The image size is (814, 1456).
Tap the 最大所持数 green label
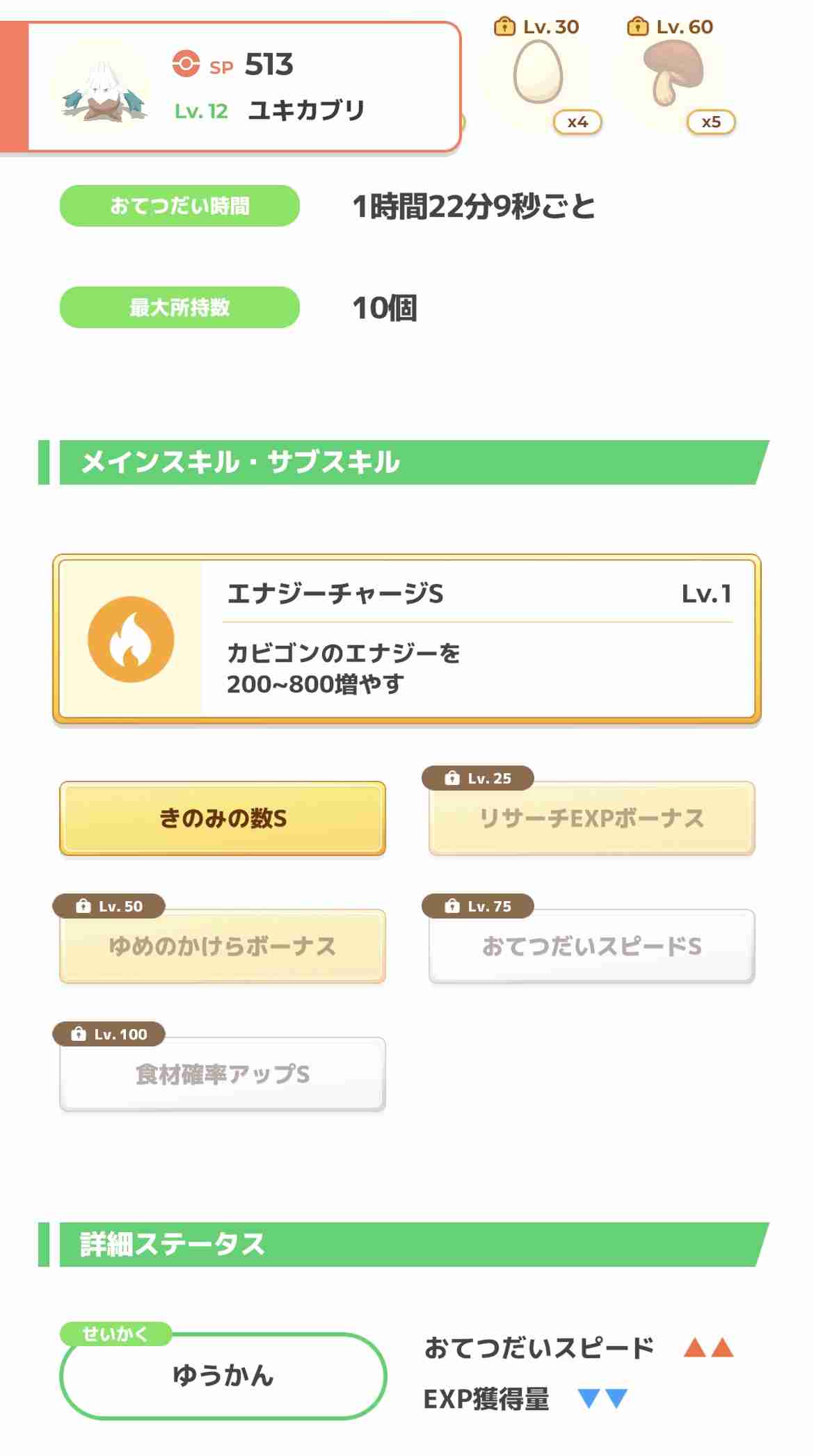179,307
